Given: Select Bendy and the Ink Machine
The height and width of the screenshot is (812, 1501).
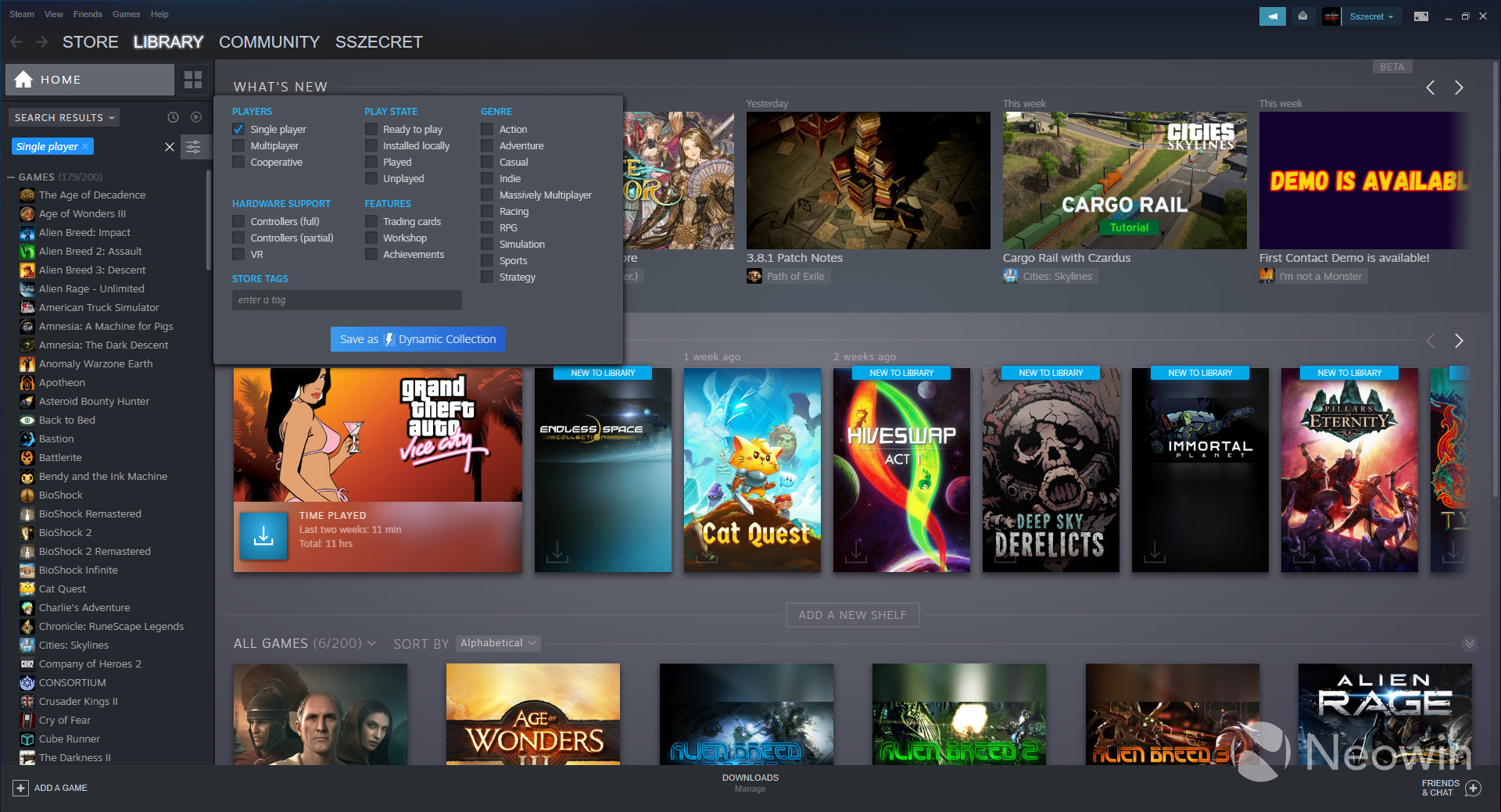Looking at the screenshot, I should [x=103, y=476].
